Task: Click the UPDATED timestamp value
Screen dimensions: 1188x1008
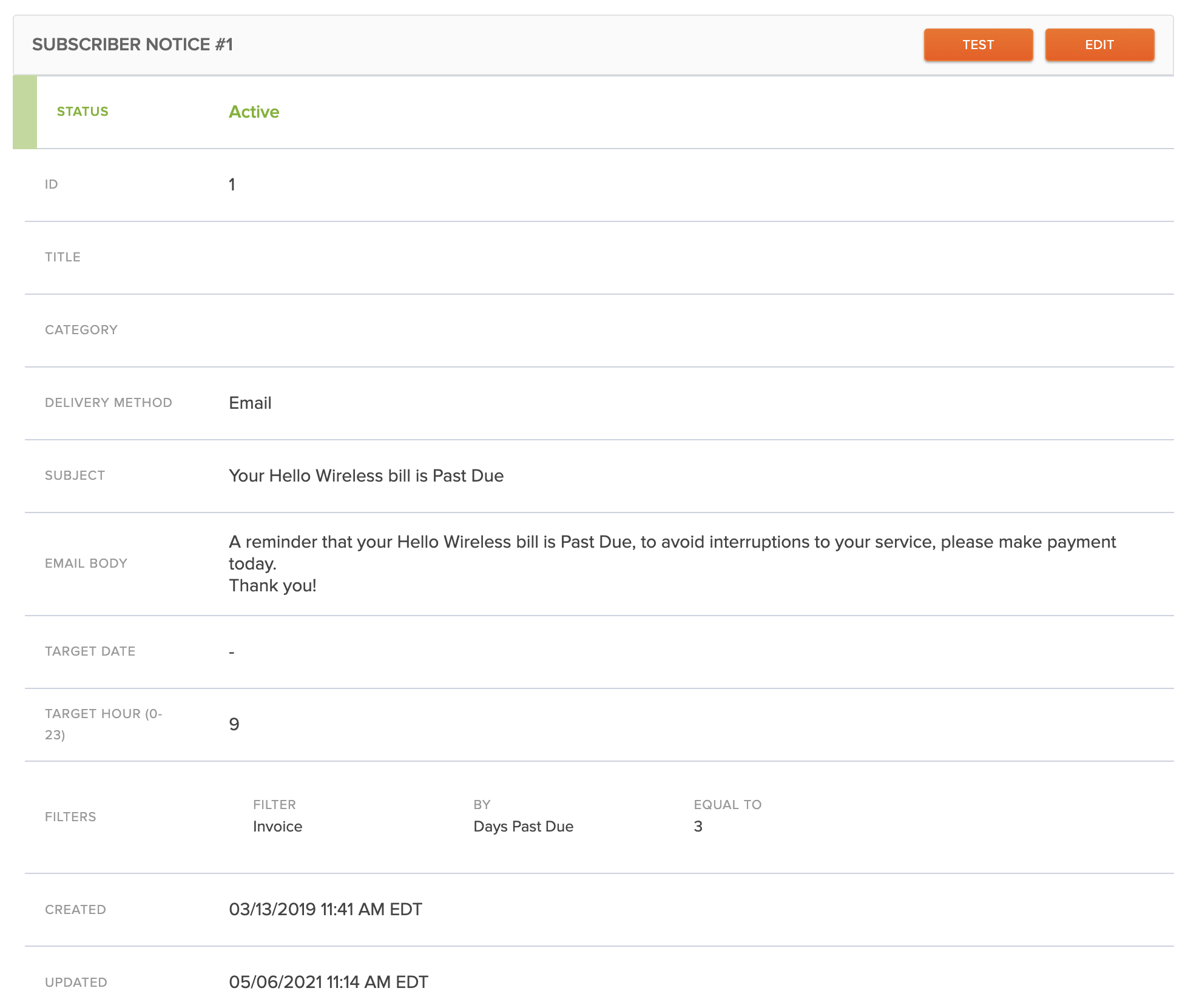Action: coord(328,982)
